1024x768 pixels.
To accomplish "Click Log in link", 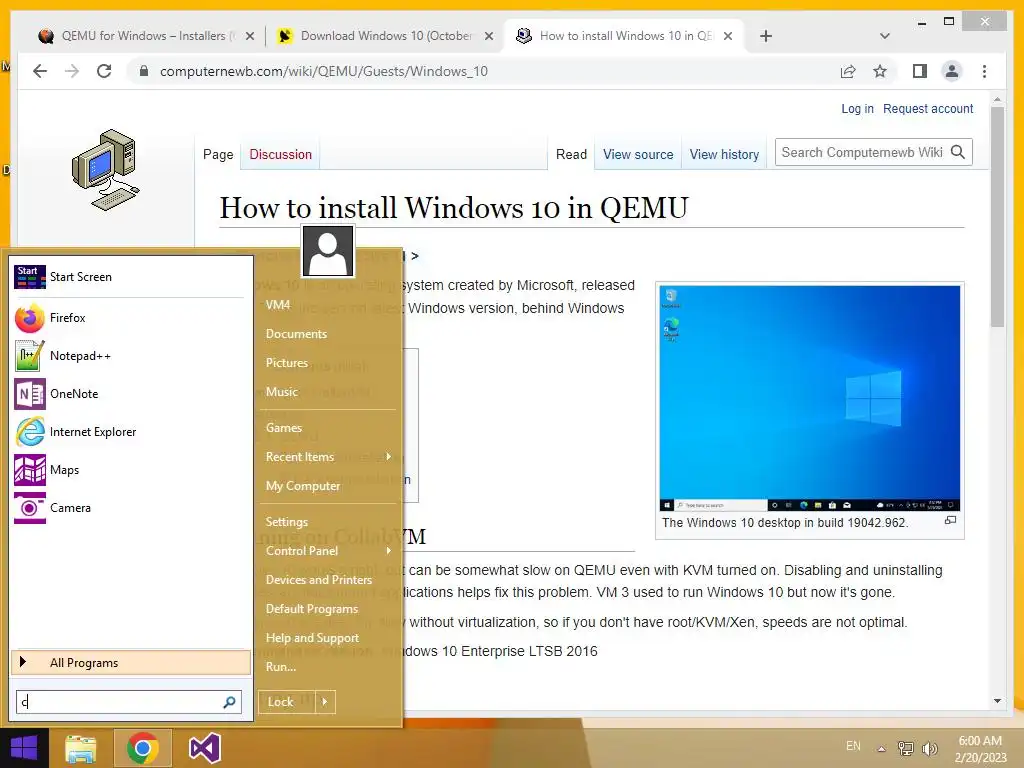I will (x=857, y=108).
